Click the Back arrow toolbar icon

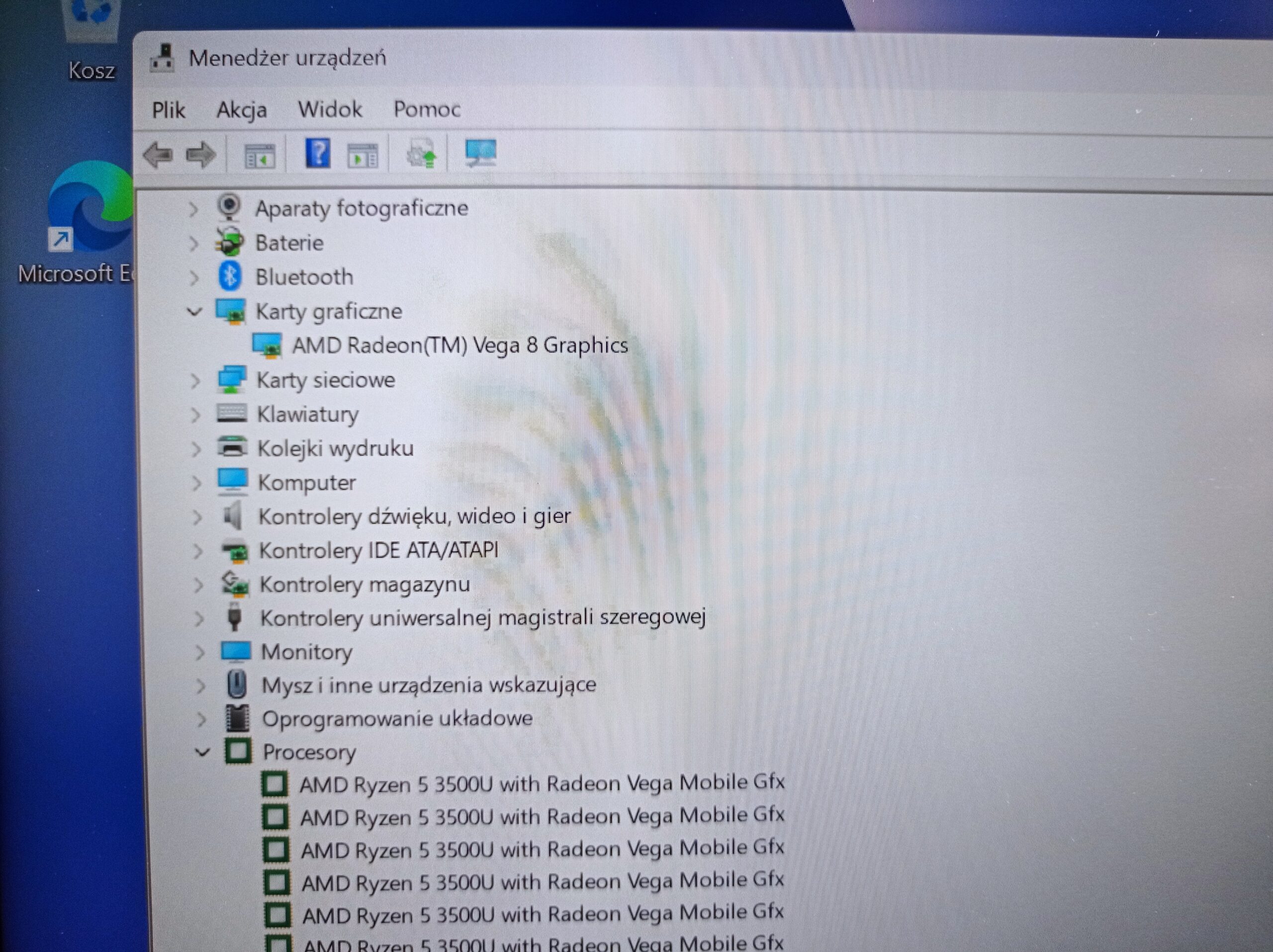(157, 155)
